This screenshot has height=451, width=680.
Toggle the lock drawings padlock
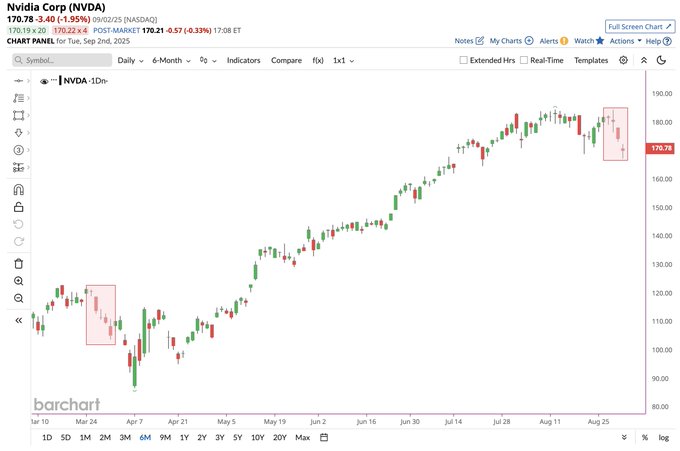pyautogui.click(x=19, y=207)
